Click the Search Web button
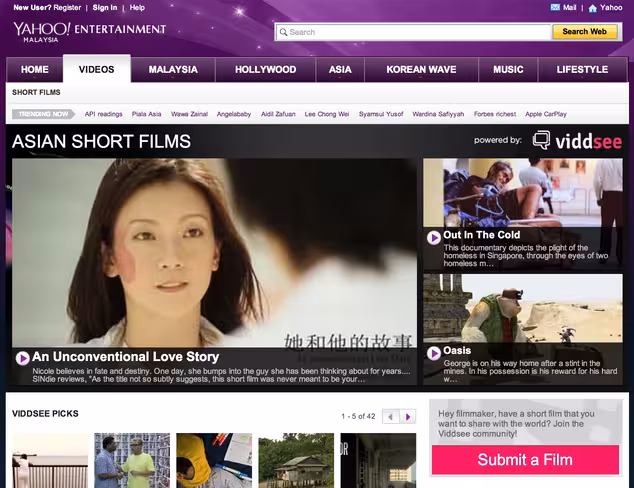The height and width of the screenshot is (488, 634). click(x=585, y=32)
